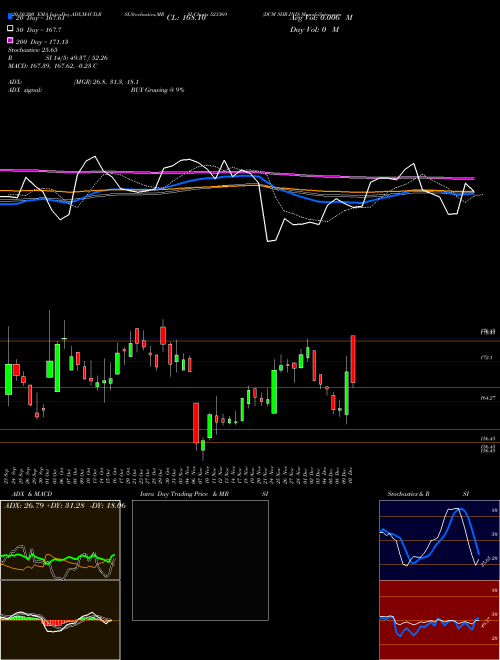
Task: Click the 'BUY Growing @ 9%' signal text
Action: pos(157,90)
